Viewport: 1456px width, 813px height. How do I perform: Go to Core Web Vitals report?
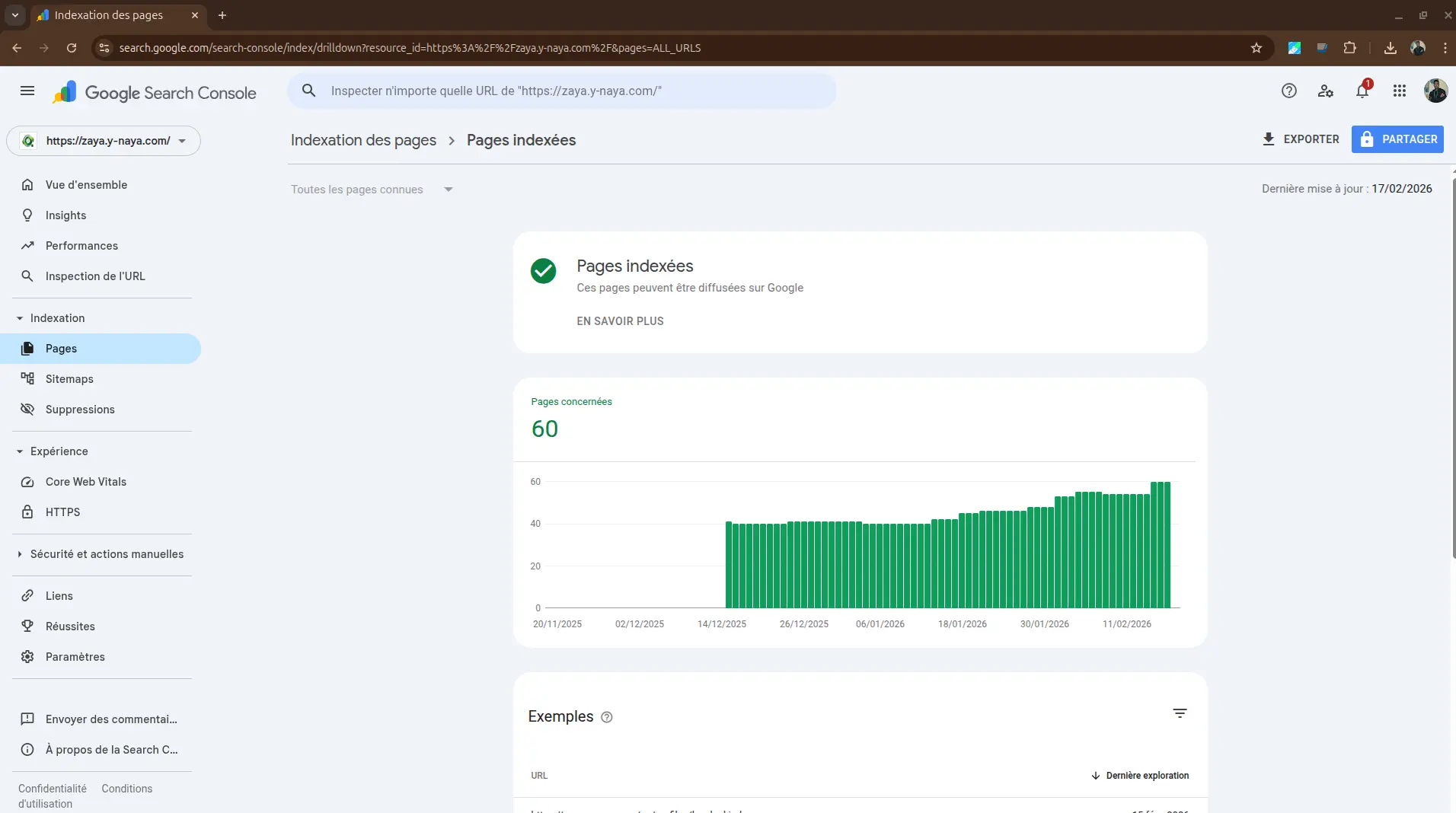[86, 482]
